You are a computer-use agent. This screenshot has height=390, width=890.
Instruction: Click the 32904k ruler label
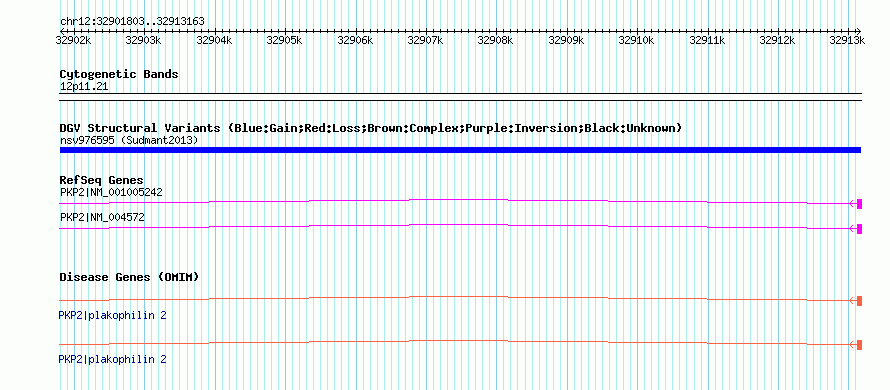point(214,40)
